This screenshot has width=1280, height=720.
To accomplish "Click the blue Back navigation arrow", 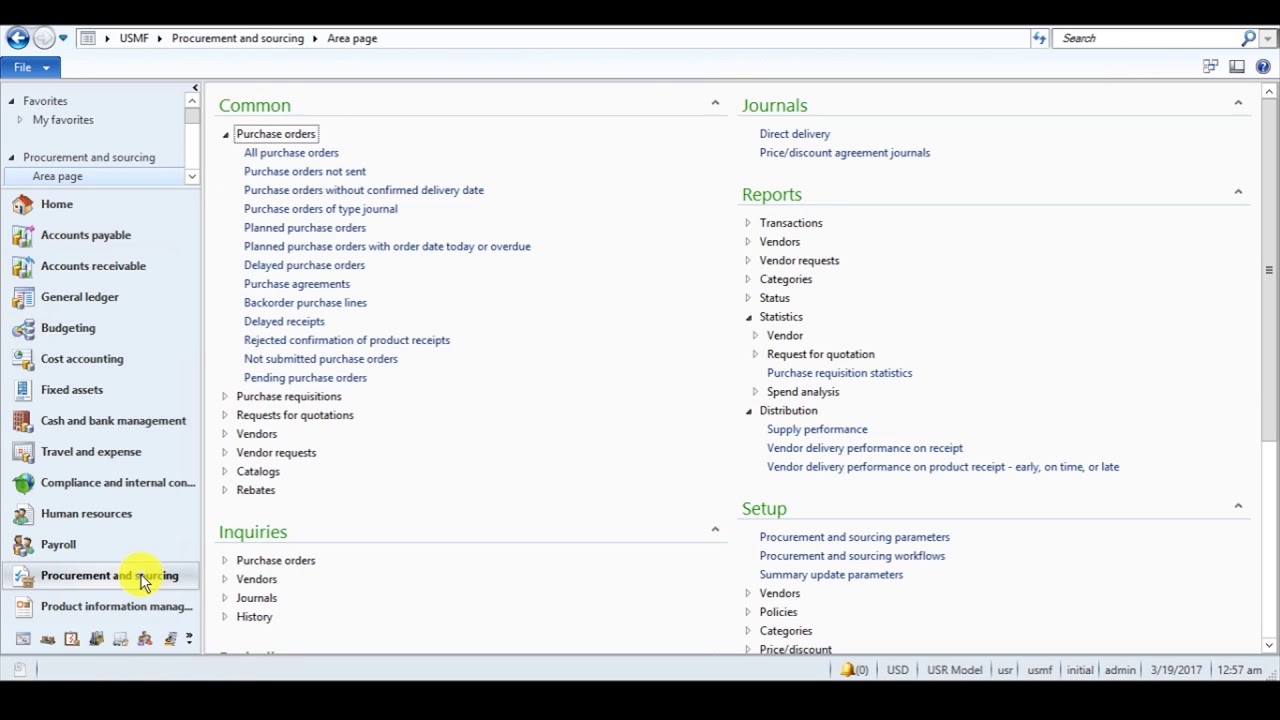I will [x=17, y=38].
